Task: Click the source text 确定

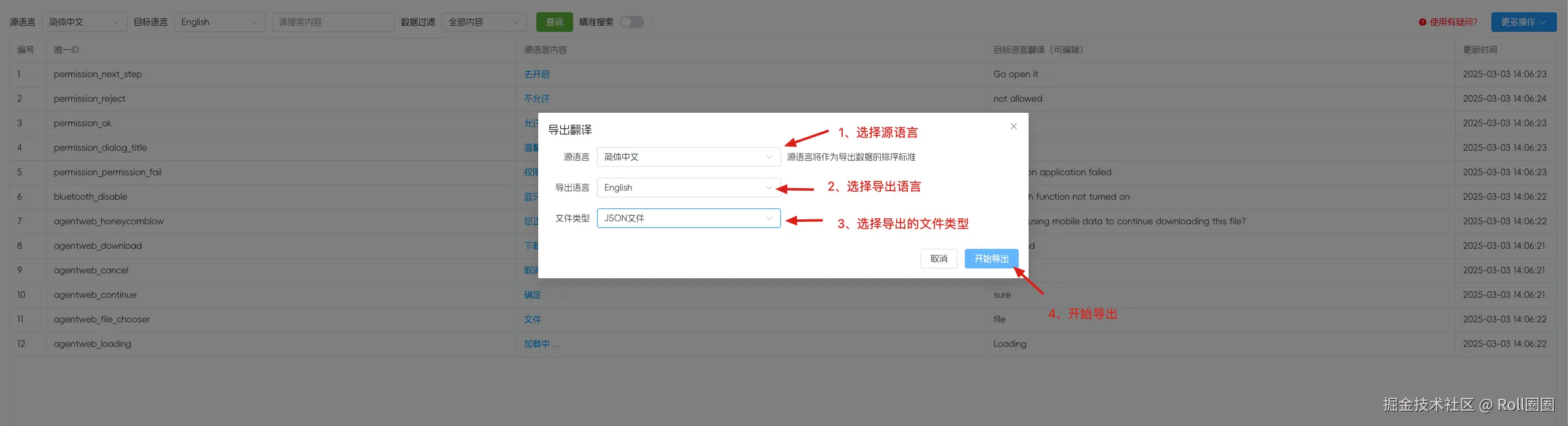Action: point(532,295)
